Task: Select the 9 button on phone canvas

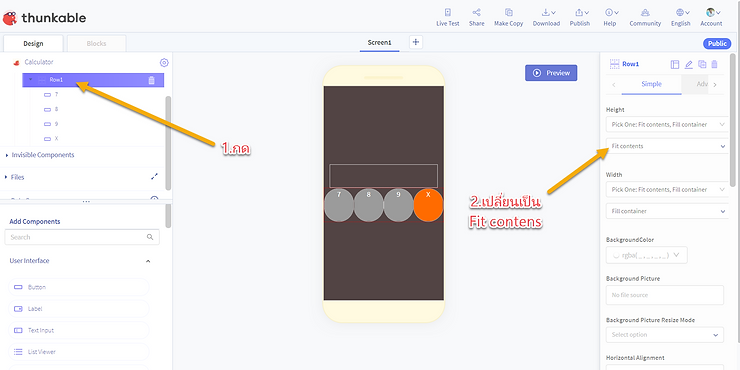Action: pyautogui.click(x=398, y=205)
